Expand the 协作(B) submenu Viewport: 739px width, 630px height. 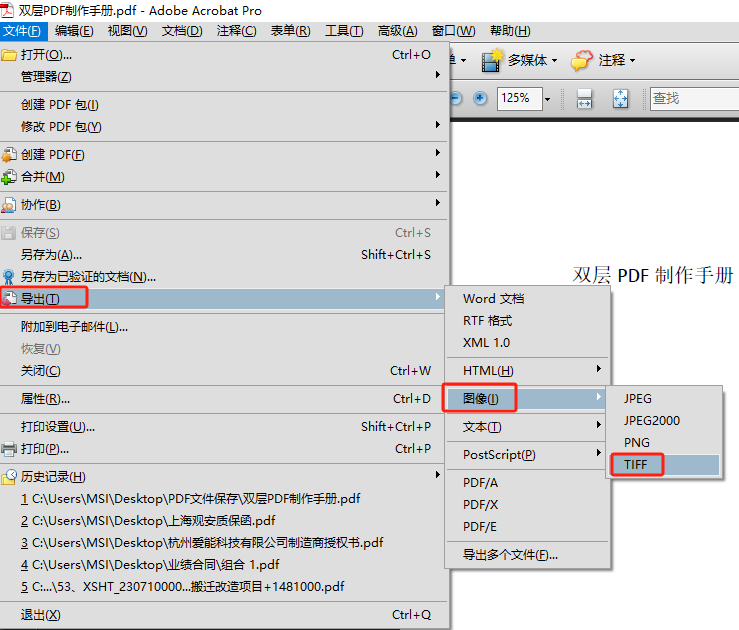[224, 205]
